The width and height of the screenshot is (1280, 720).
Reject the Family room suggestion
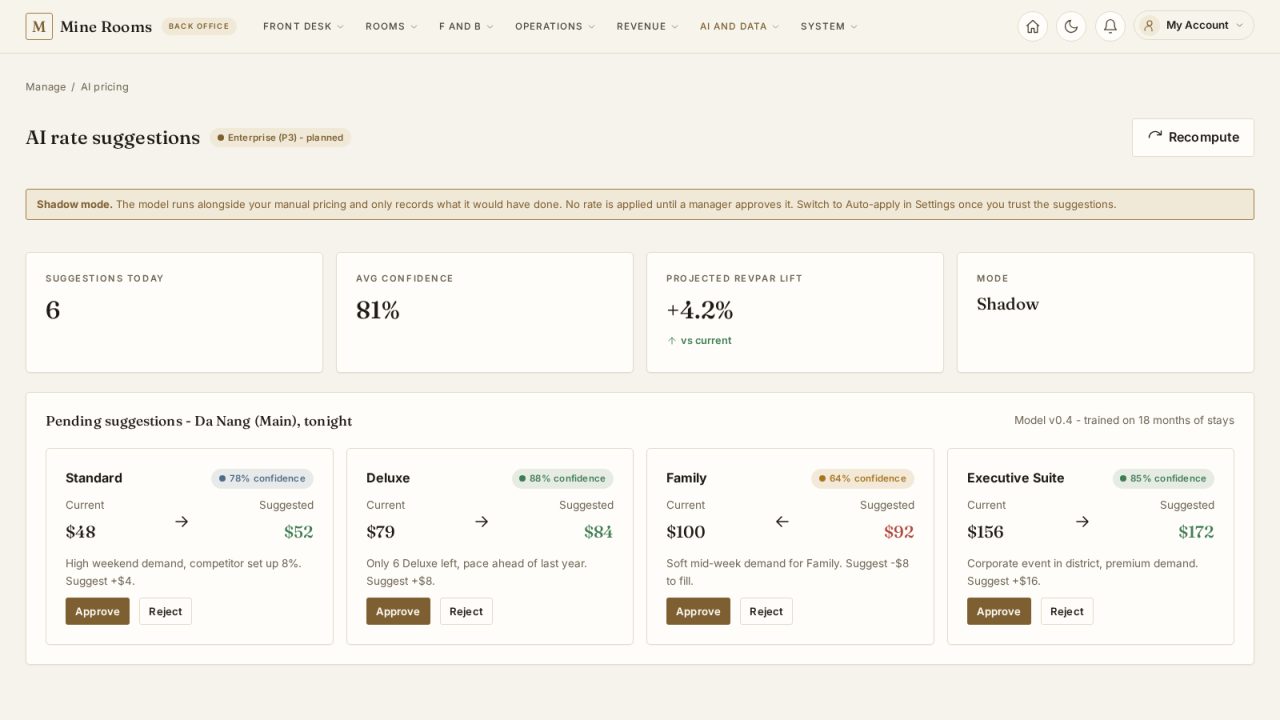pyautogui.click(x=766, y=611)
